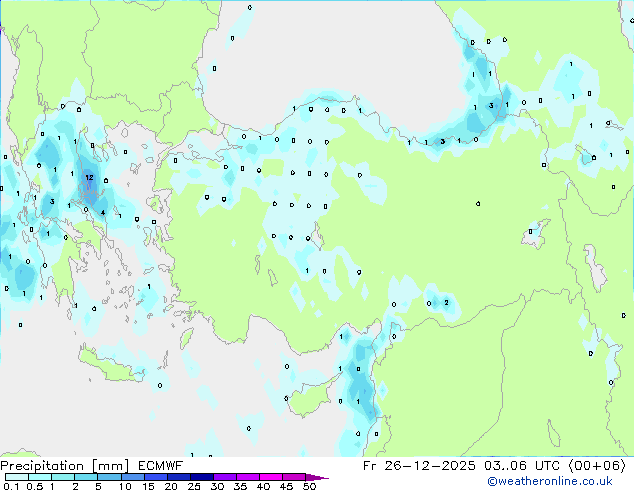This screenshot has height=490, width=634.
Task: Click the 2–5 mm legend swatch
Action: pyautogui.click(x=86, y=477)
